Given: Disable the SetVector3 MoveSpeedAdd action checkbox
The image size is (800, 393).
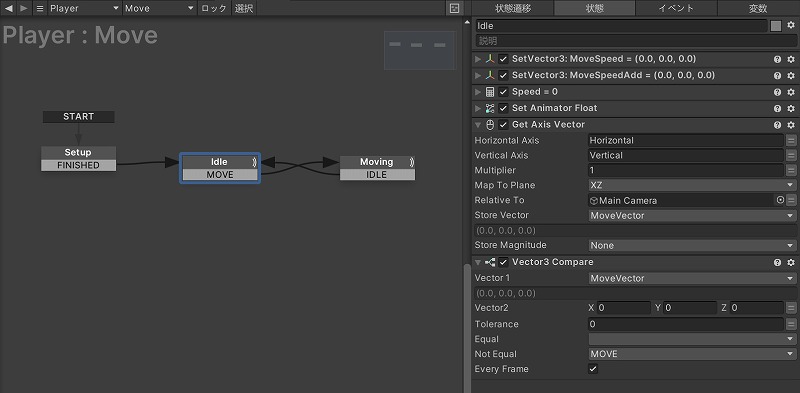Looking at the screenshot, I should 504,76.
